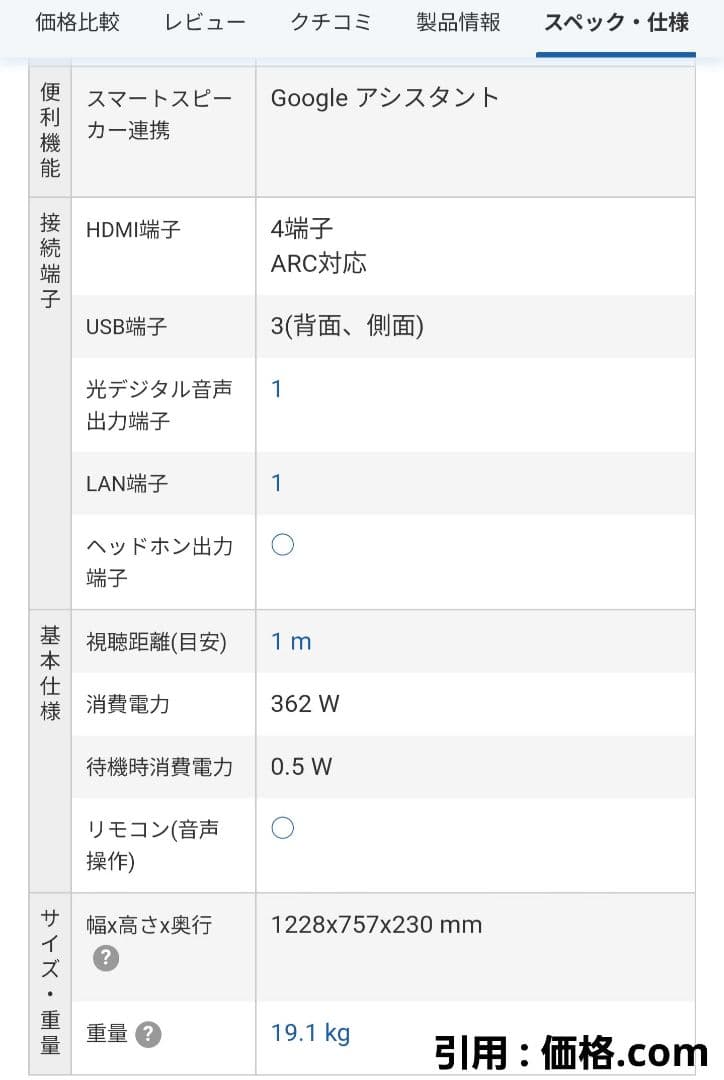724x1080 pixels.
Task: Select the 製品情報 tab
Action: point(458,22)
